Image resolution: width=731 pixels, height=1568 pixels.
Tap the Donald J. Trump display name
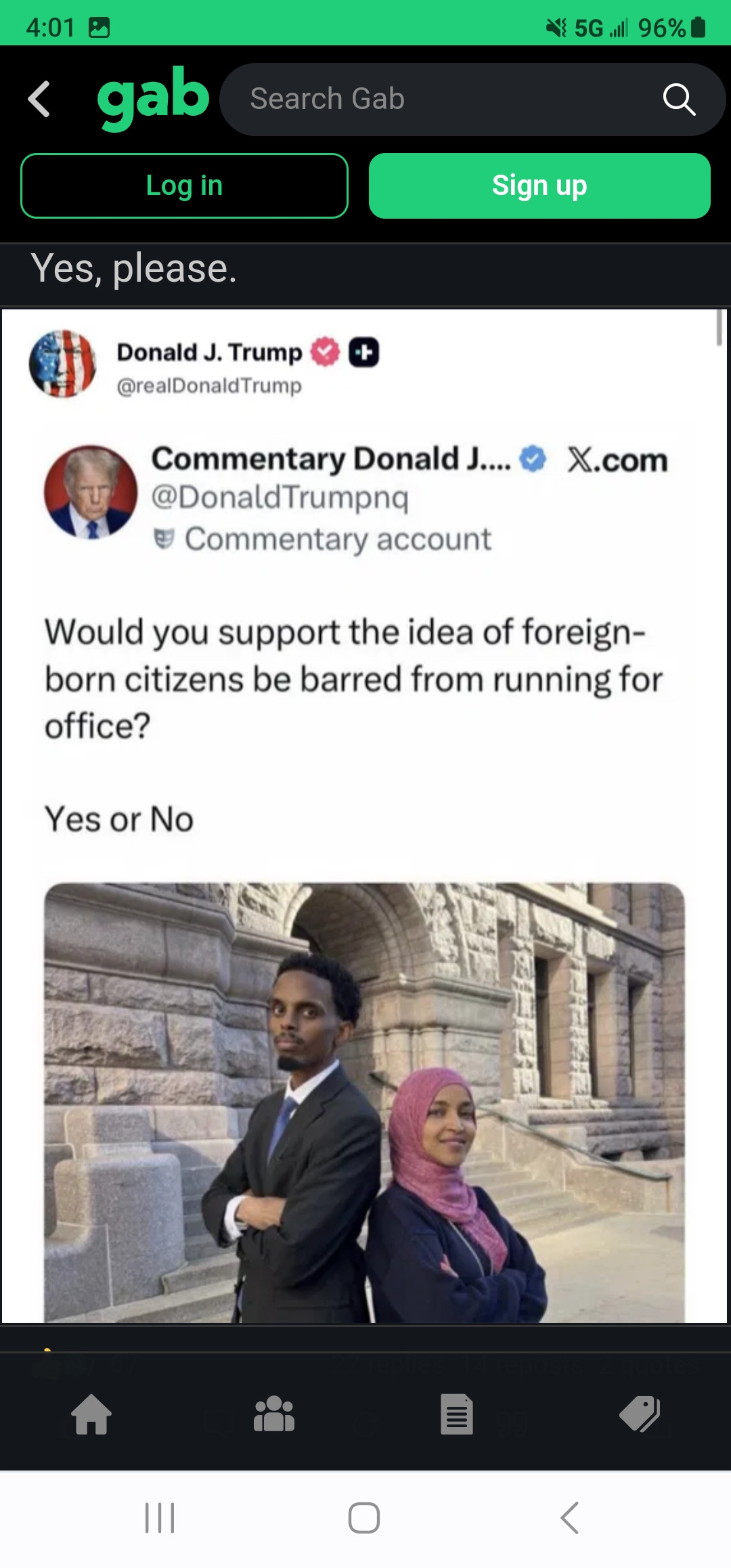point(209,352)
